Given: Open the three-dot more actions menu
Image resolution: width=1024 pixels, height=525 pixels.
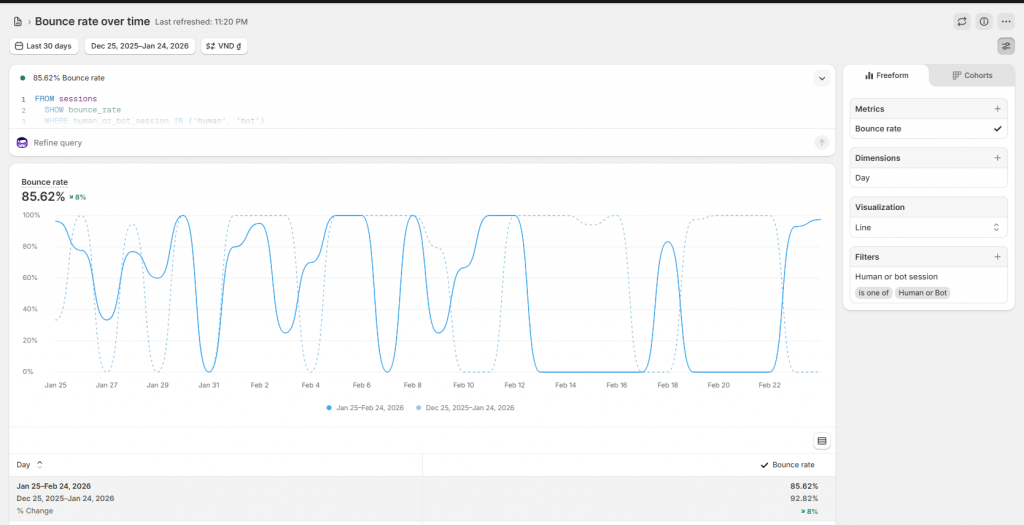Looking at the screenshot, I should pyautogui.click(x=1006, y=22).
